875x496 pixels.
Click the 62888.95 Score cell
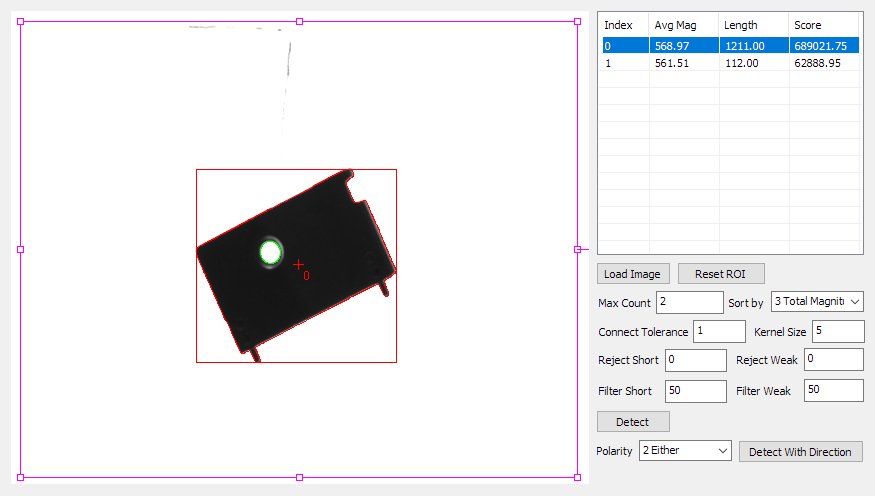pos(824,63)
